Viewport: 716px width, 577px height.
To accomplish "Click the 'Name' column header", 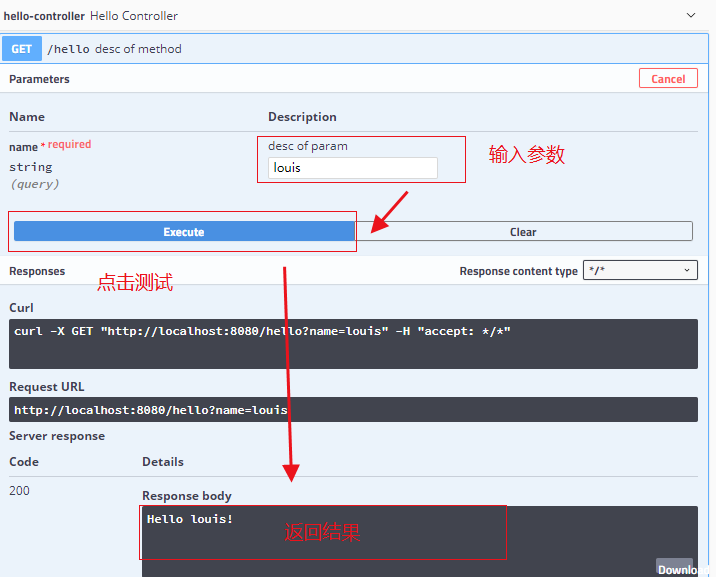I will (27, 117).
